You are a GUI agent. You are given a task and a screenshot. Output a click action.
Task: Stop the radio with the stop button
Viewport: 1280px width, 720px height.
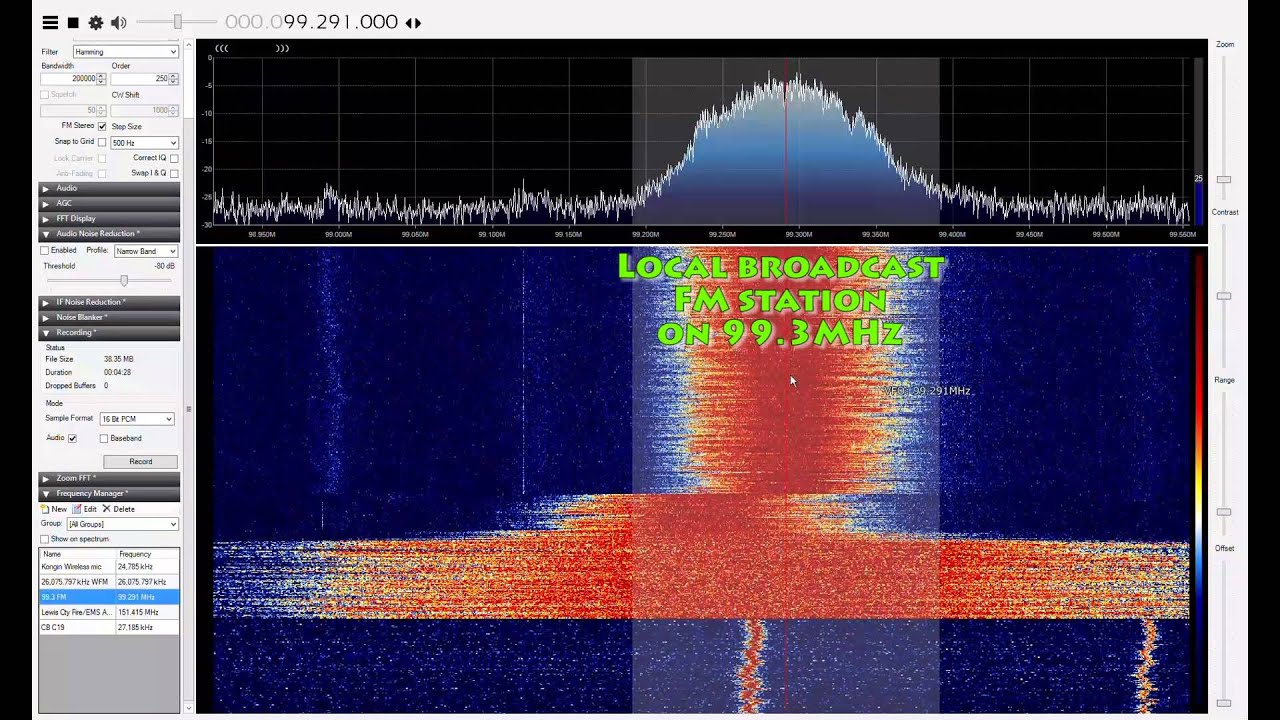73,22
